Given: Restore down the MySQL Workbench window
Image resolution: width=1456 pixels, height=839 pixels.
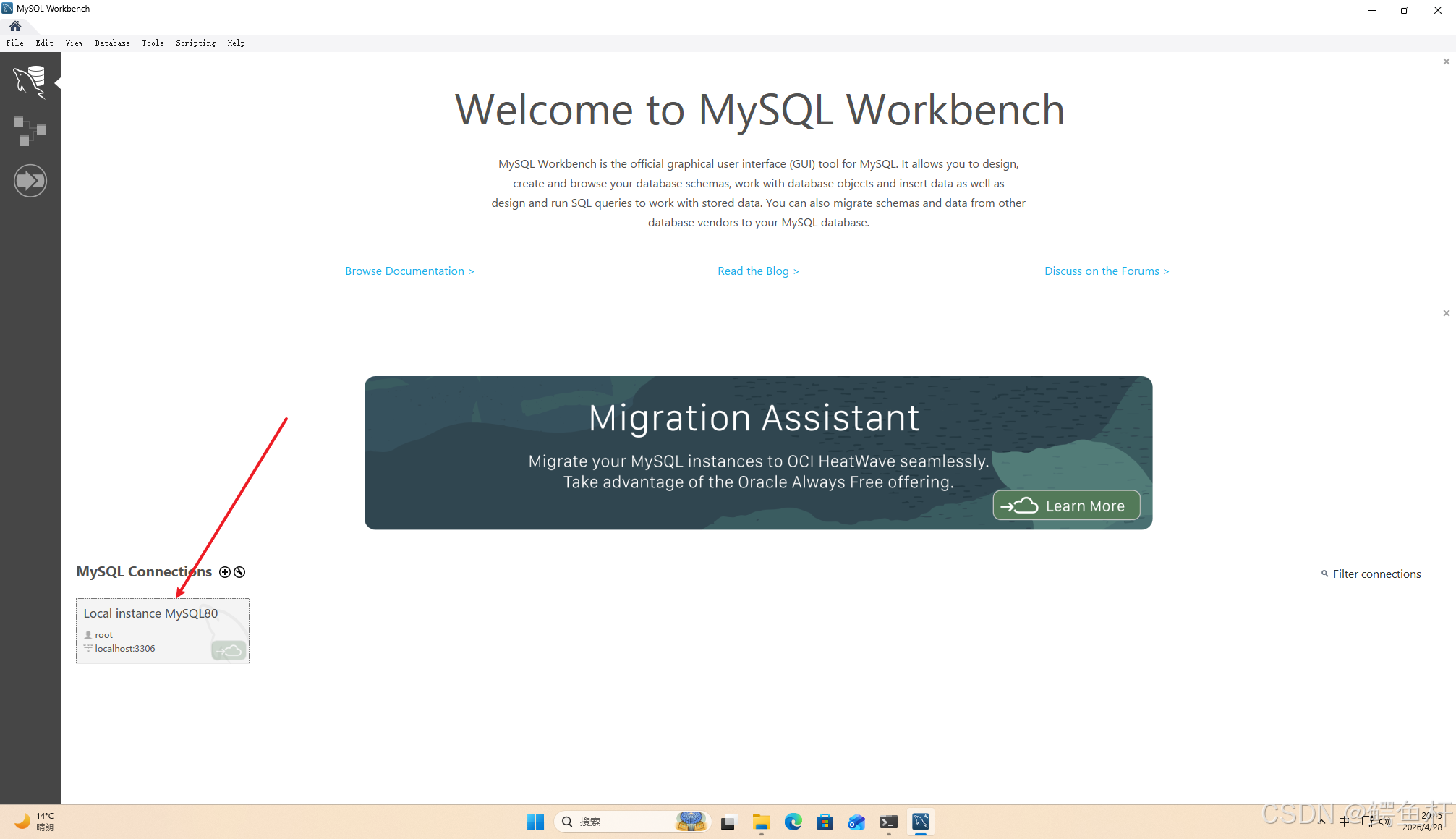Looking at the screenshot, I should pos(1405,10).
